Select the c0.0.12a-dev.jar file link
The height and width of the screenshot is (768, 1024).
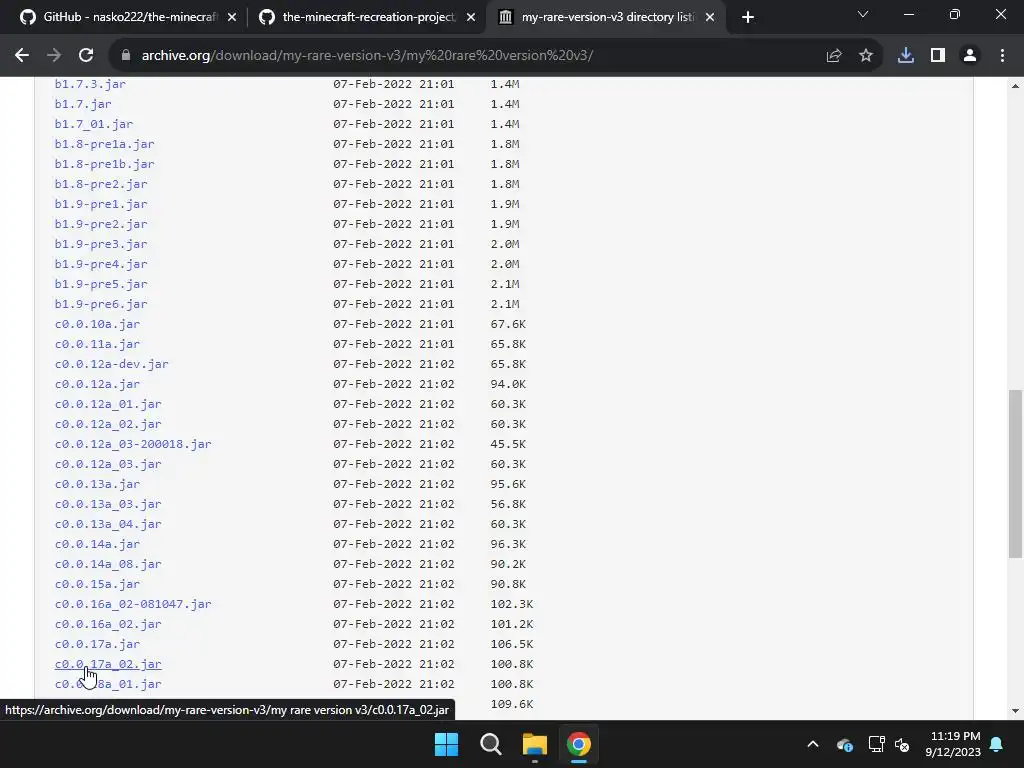pyautogui.click(x=112, y=364)
